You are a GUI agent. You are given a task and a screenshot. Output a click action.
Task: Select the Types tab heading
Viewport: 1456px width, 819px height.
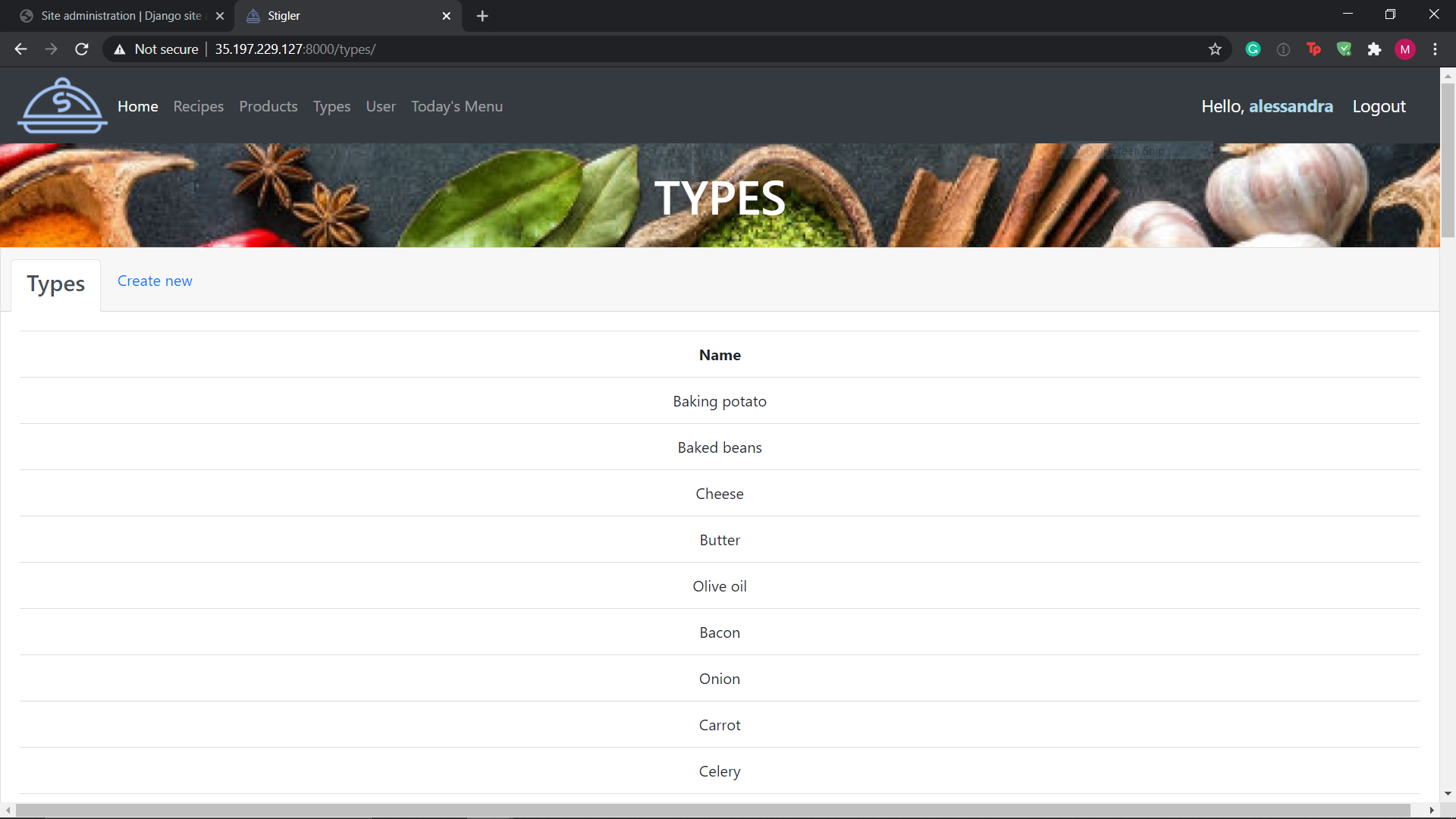[56, 284]
